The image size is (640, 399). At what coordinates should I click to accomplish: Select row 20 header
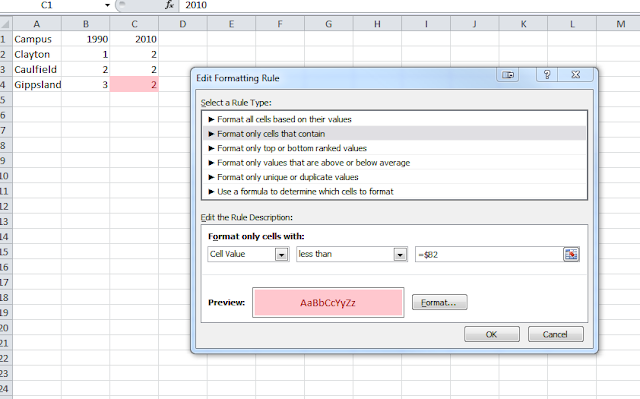pyautogui.click(x=5, y=328)
